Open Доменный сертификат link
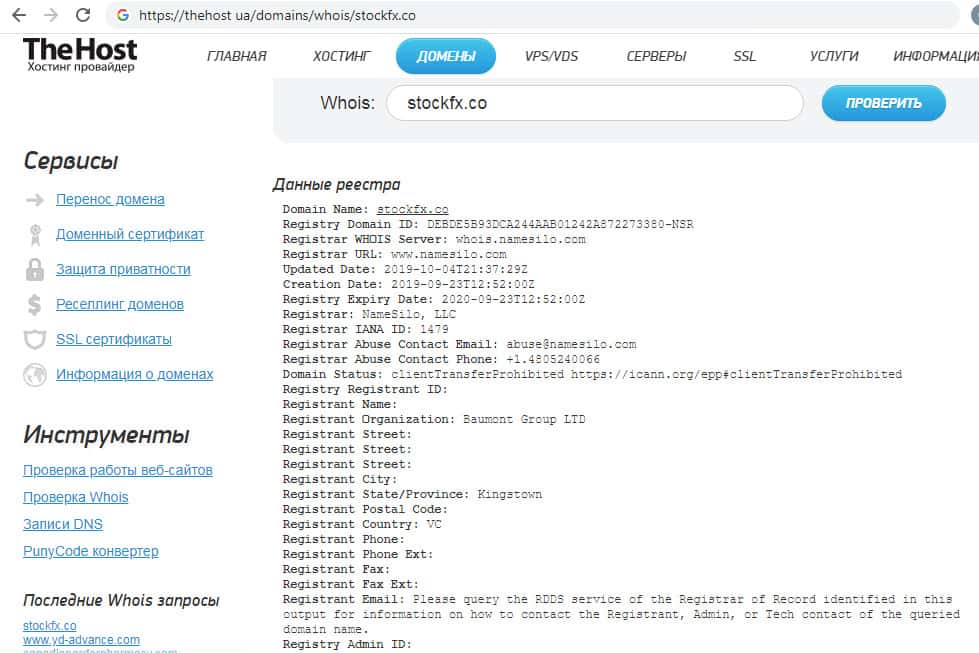The width and height of the screenshot is (979, 653). tap(130, 234)
